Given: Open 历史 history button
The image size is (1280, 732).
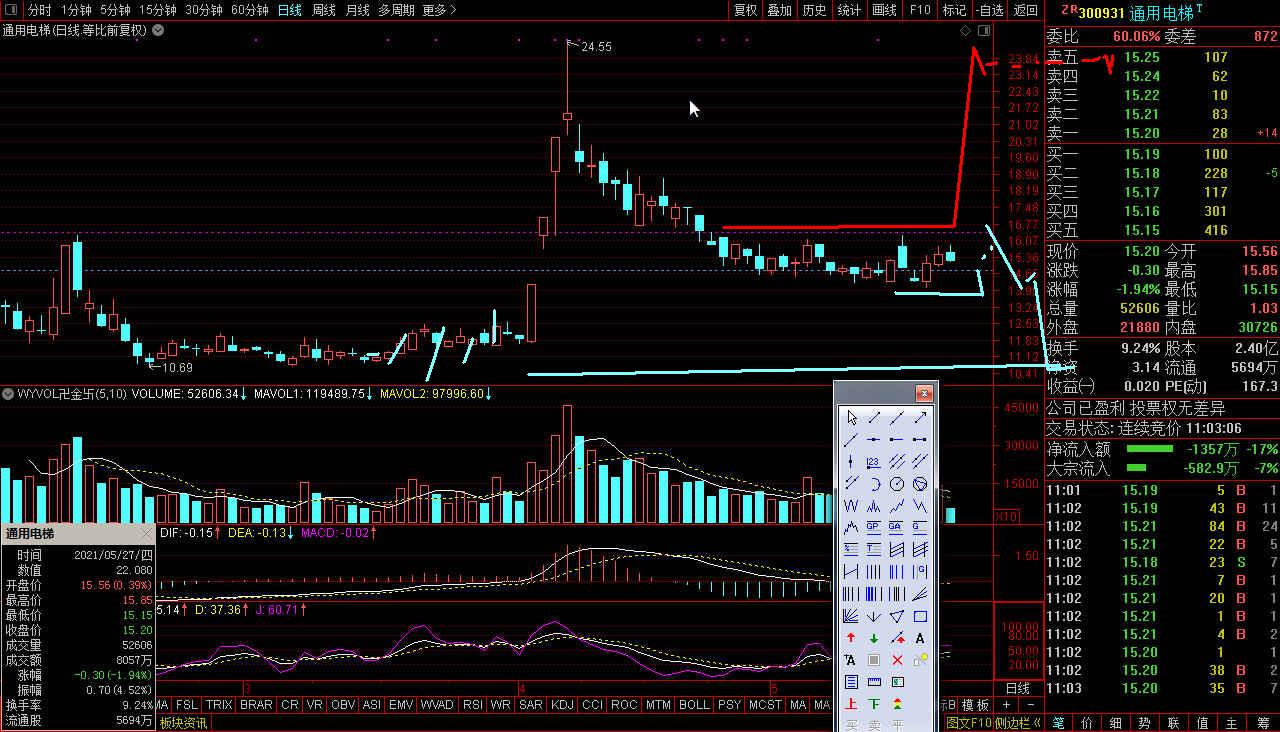Looking at the screenshot, I should (x=814, y=10).
